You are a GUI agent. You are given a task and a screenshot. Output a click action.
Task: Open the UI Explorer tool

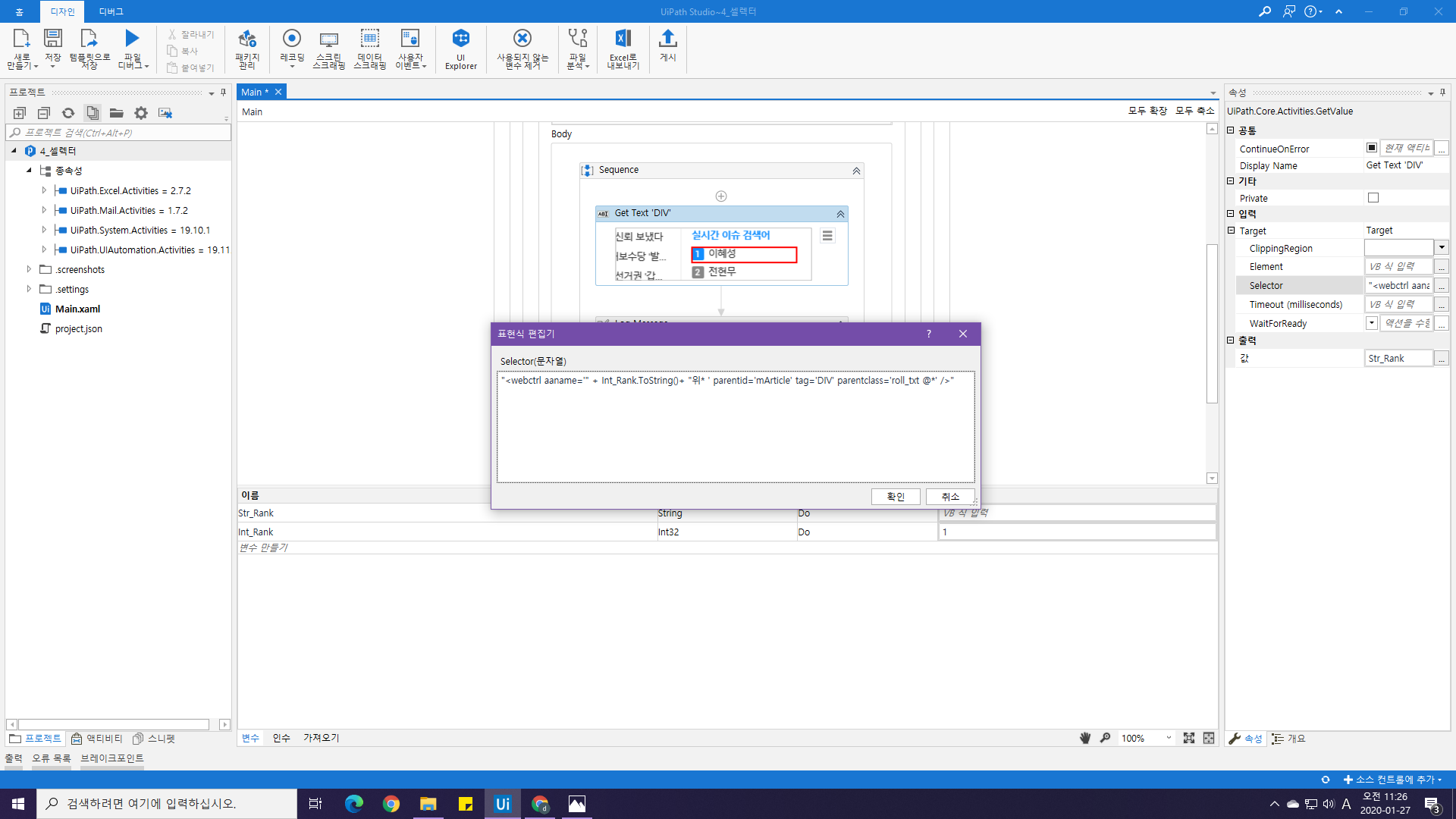pos(460,49)
